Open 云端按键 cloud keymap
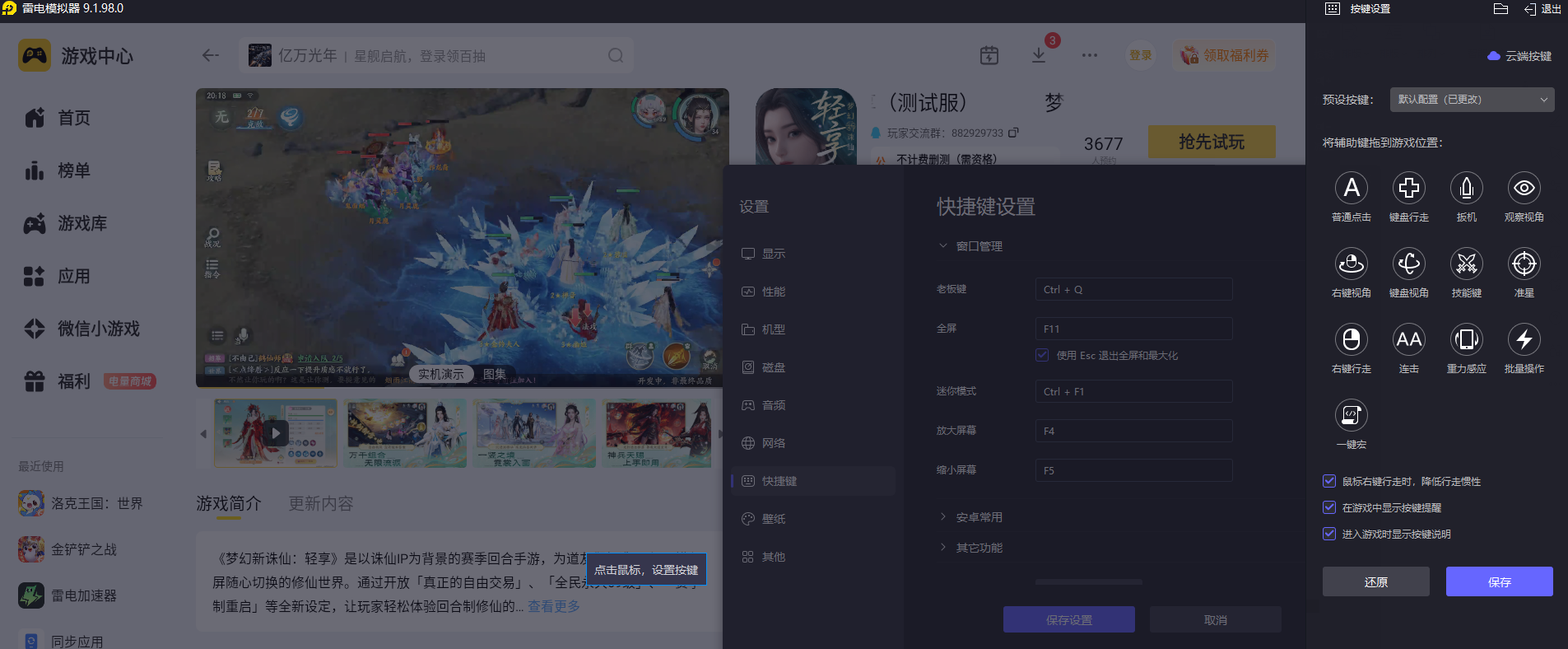1568x649 pixels. pyautogui.click(x=1519, y=56)
